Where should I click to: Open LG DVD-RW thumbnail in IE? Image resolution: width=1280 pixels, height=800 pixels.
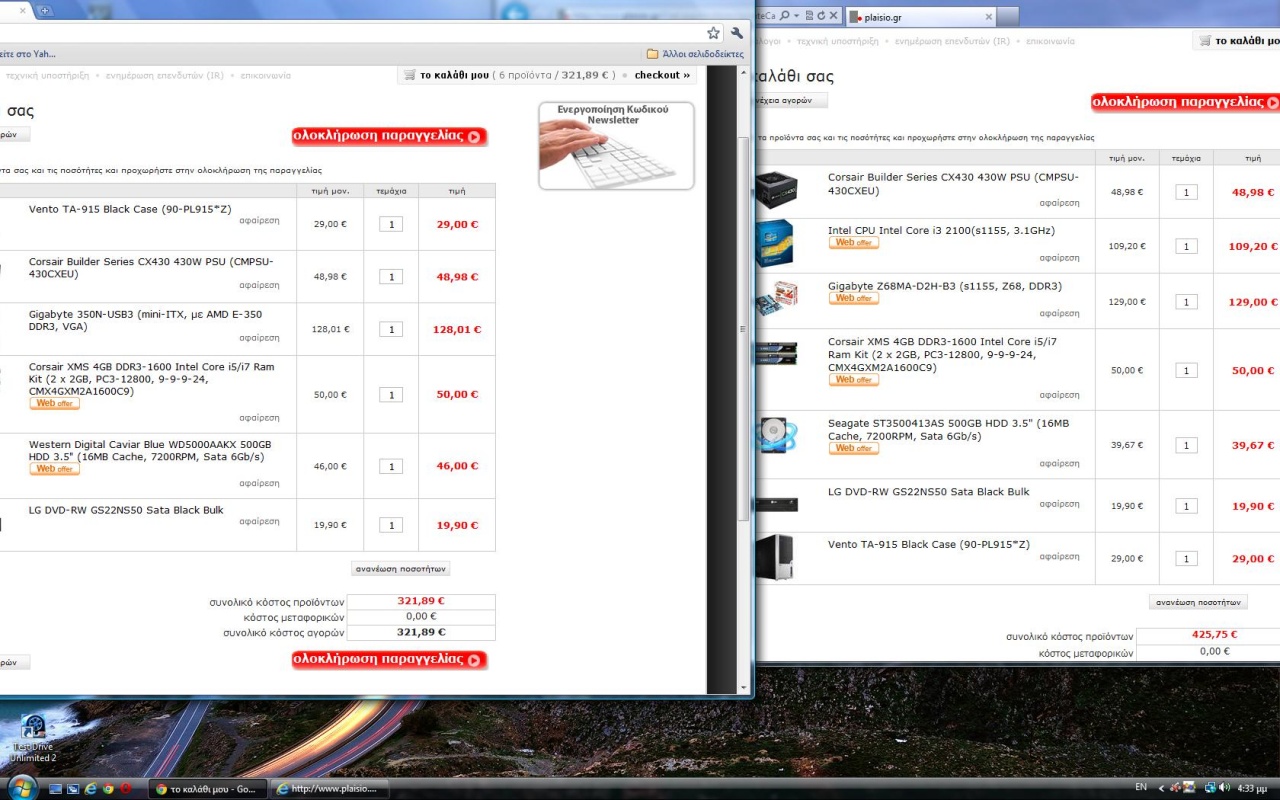click(x=776, y=504)
